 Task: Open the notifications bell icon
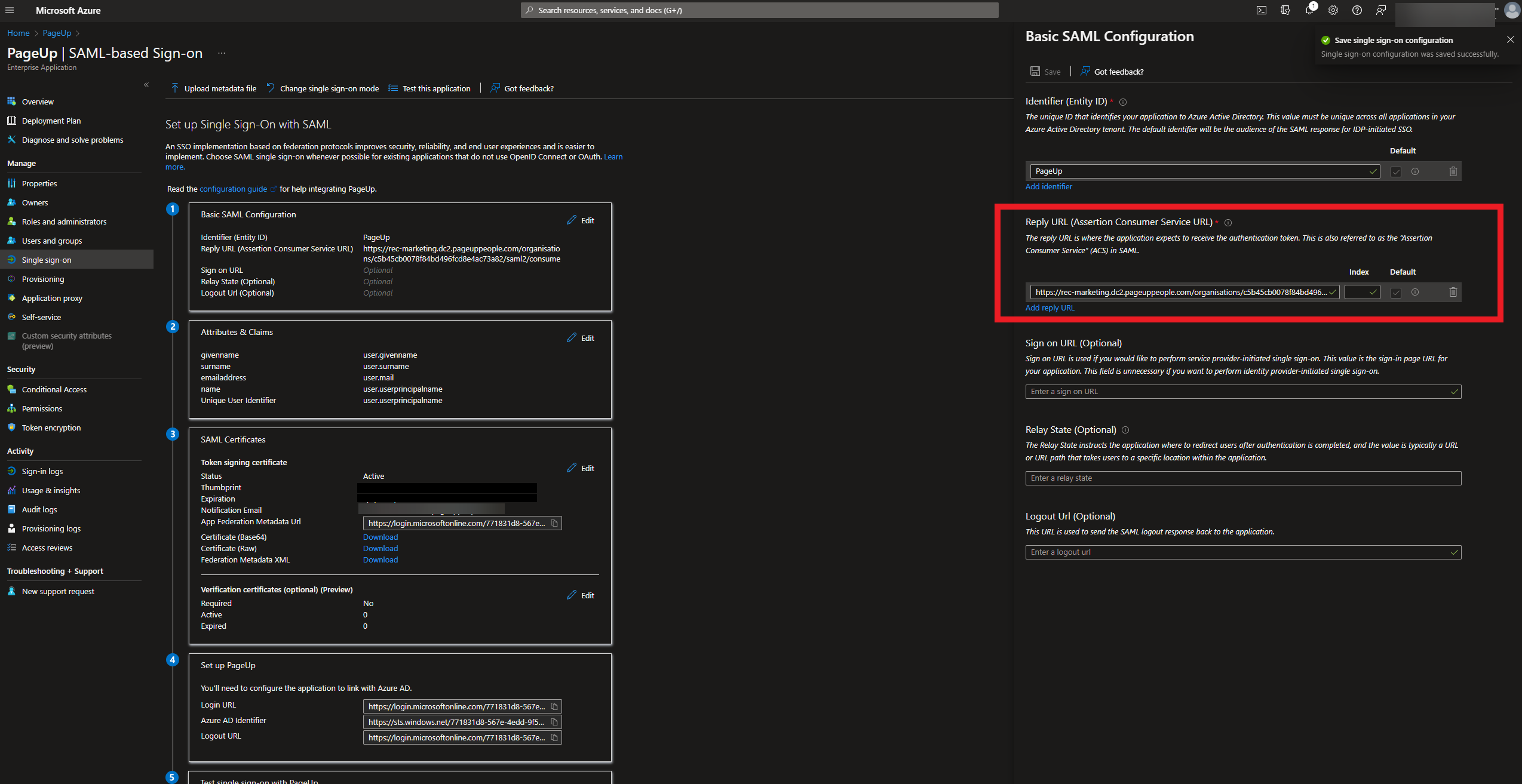pyautogui.click(x=1309, y=10)
